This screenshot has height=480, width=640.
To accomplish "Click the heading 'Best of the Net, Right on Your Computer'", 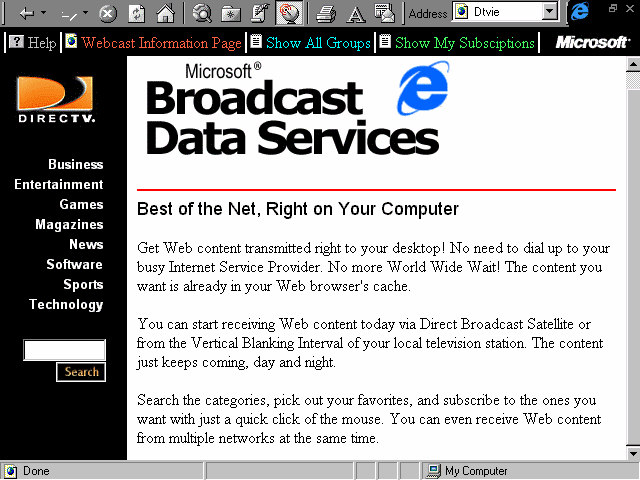I will click(x=298, y=209).
